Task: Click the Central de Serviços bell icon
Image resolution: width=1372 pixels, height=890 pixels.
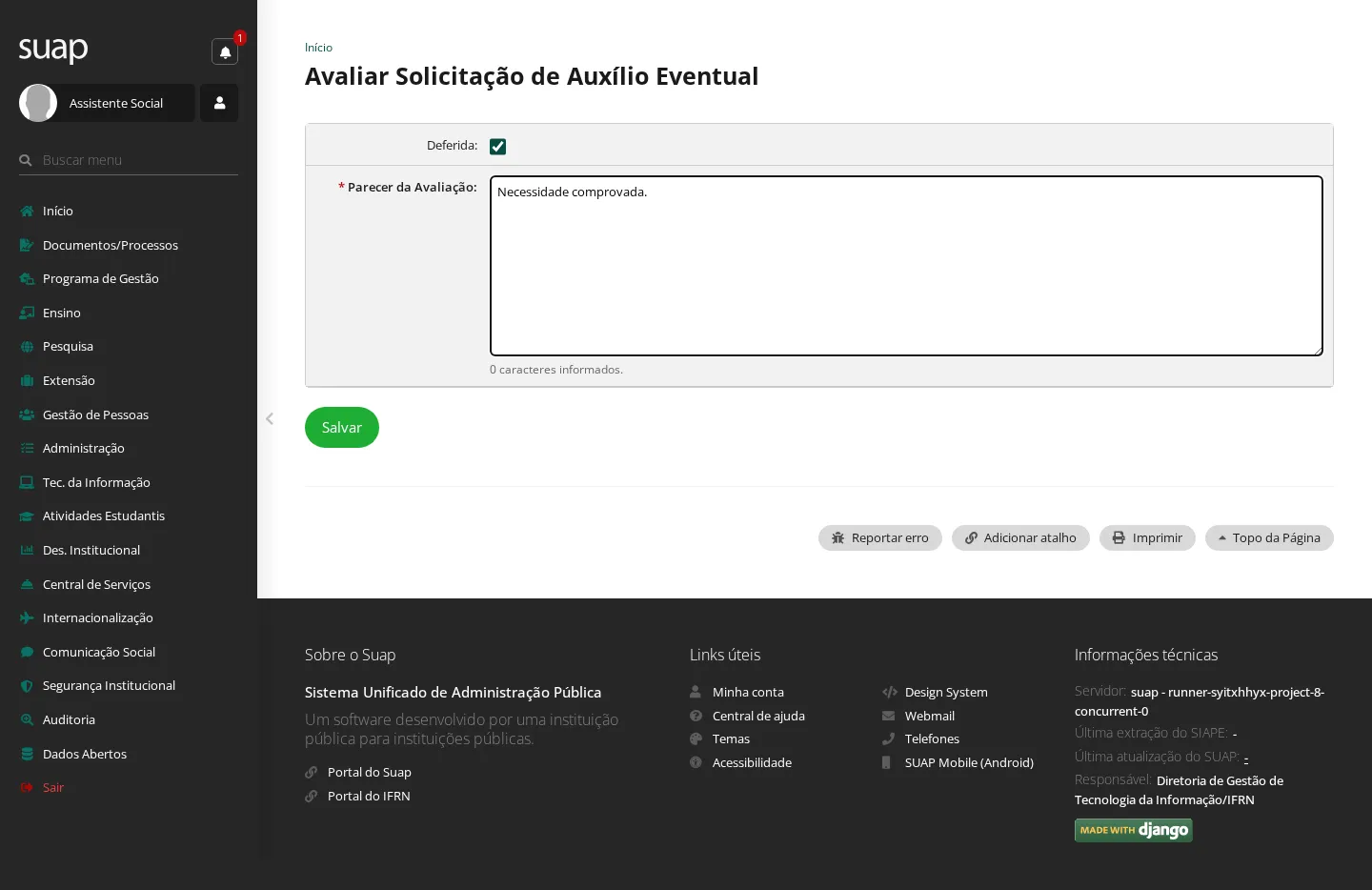Action: point(27,584)
